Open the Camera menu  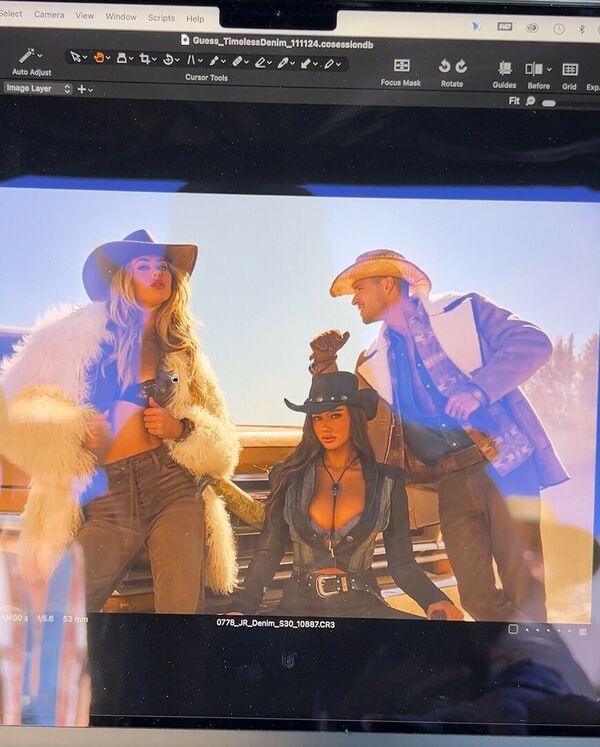click(49, 15)
